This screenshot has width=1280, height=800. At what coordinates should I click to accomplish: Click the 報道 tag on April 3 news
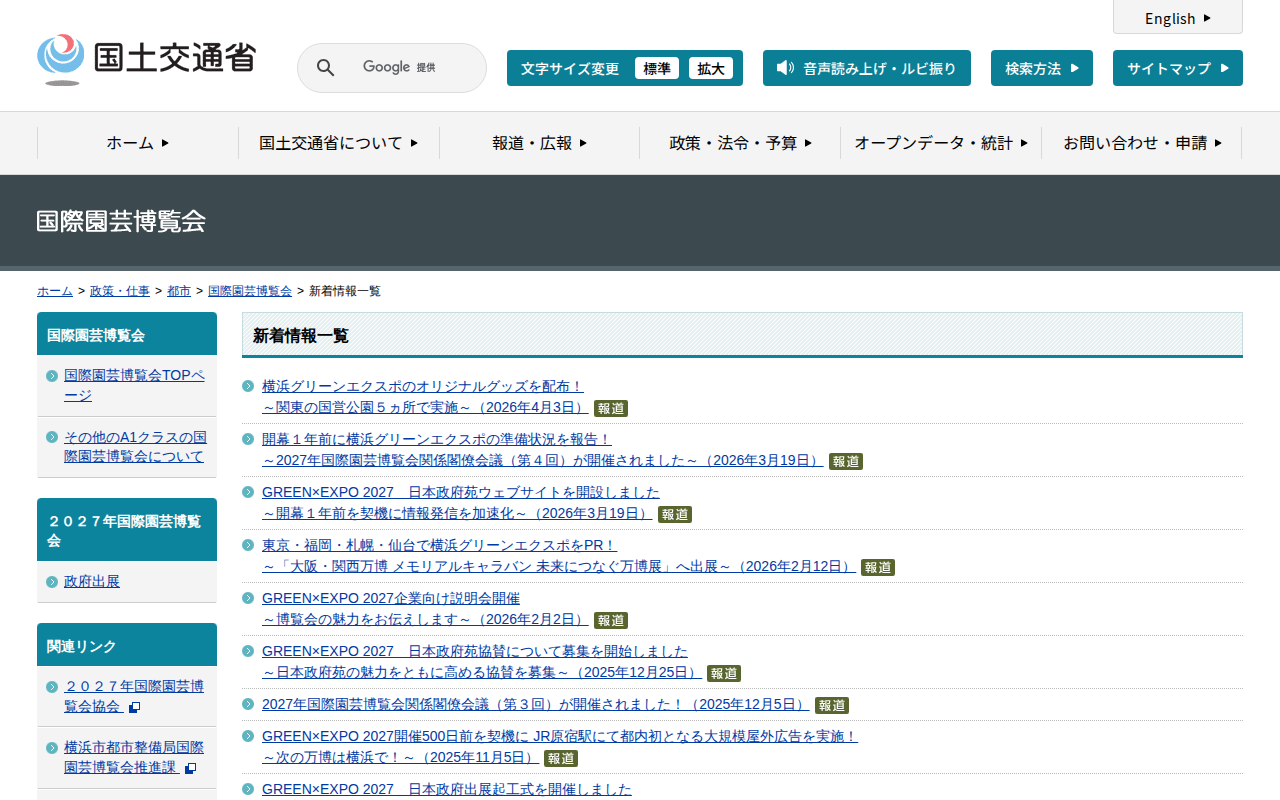[x=610, y=408]
